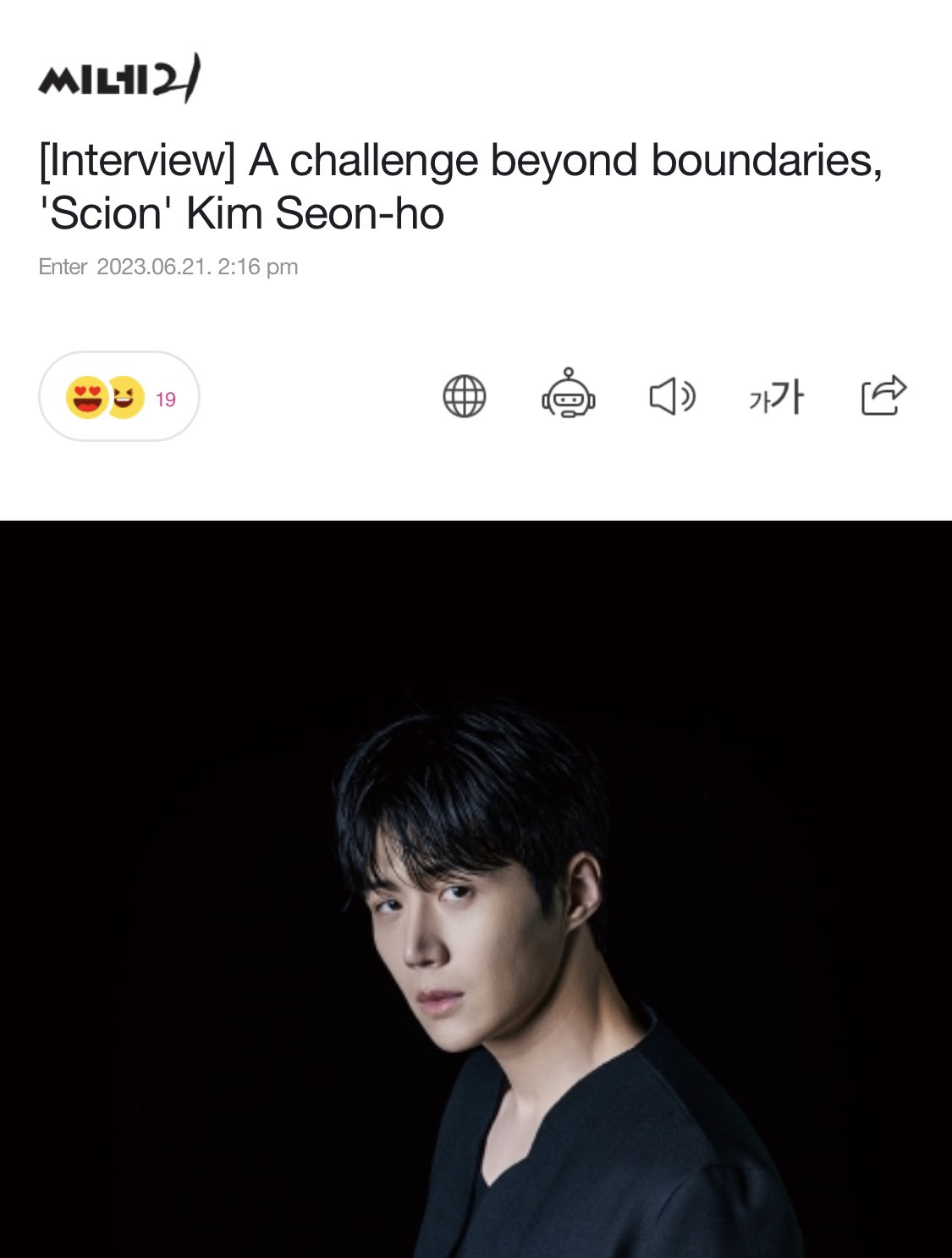The width and height of the screenshot is (952, 1258).
Task: Click the 'Enter' label before the date
Action: point(63,267)
